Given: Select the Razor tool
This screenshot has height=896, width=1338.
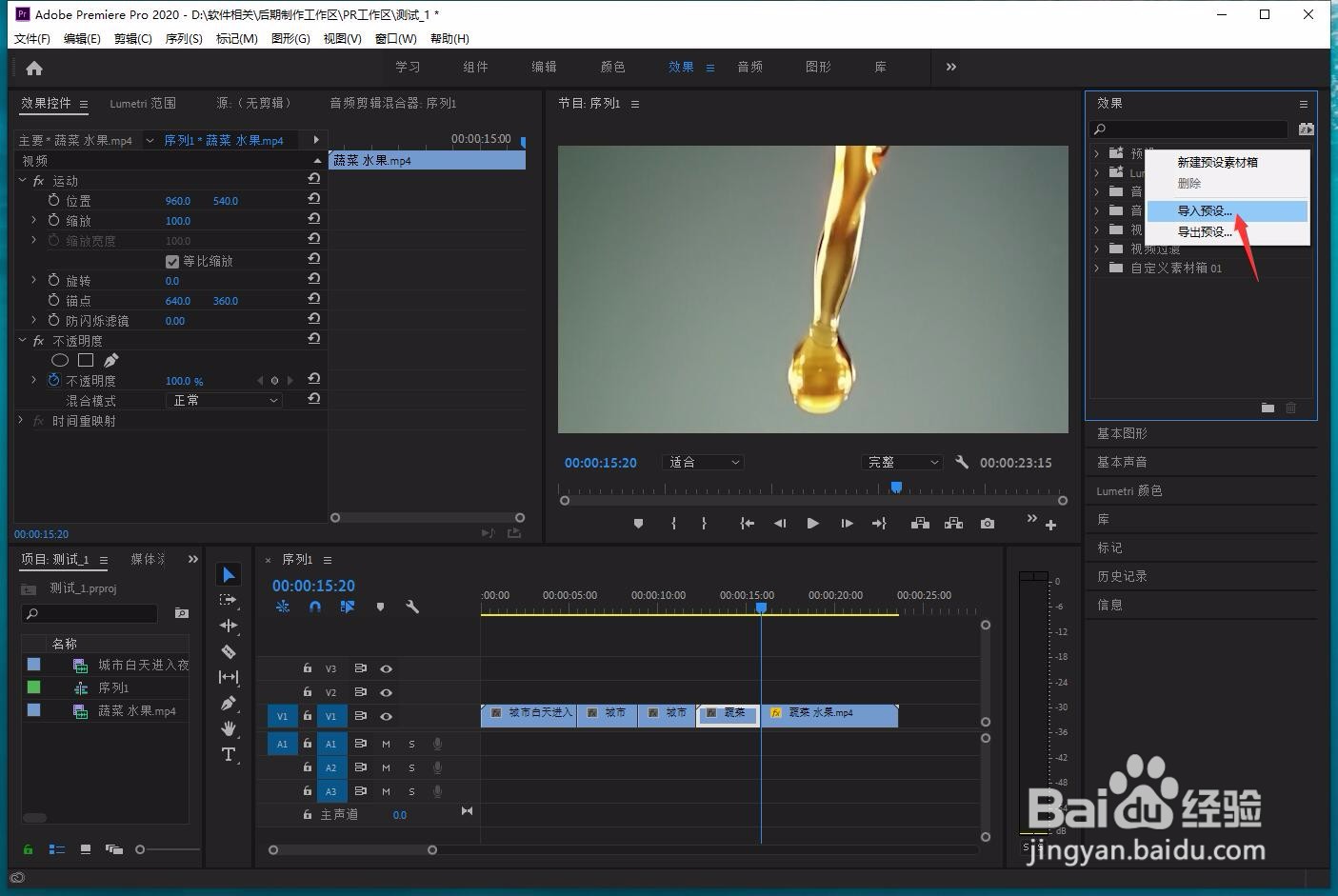Looking at the screenshot, I should point(229,651).
